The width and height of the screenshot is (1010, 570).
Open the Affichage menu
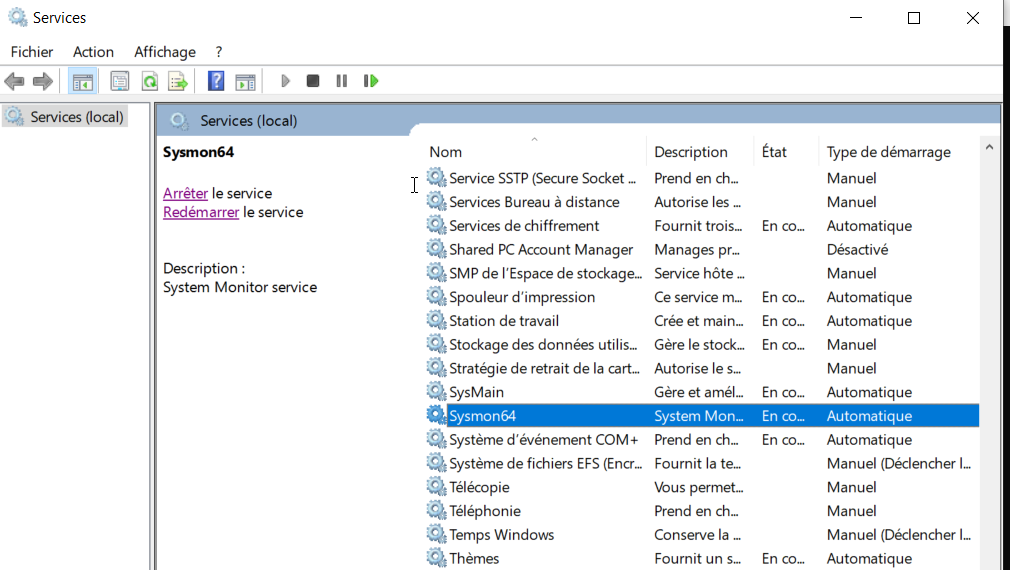pos(165,52)
